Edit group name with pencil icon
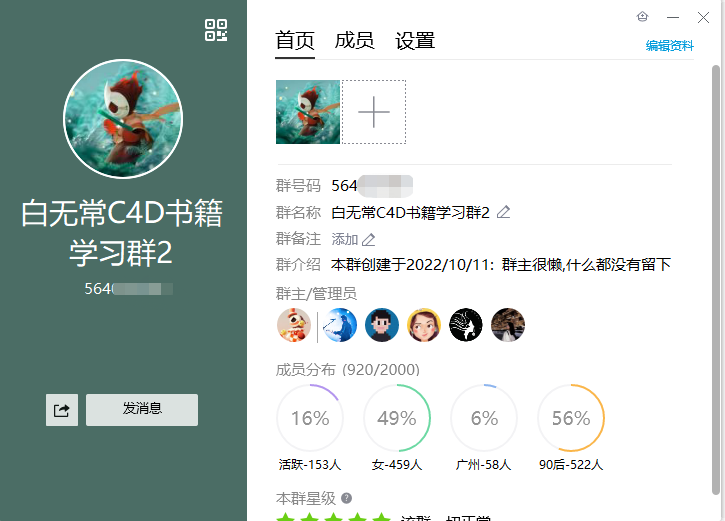 [503, 212]
